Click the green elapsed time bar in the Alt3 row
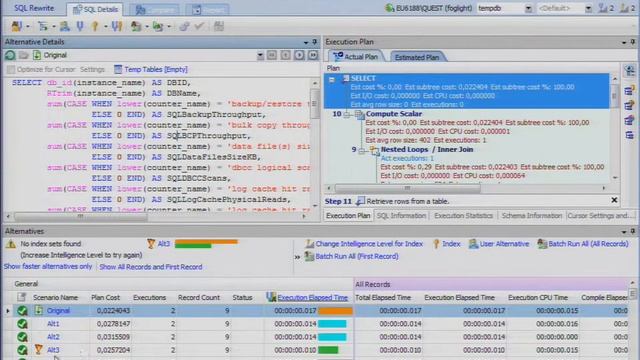 point(328,350)
